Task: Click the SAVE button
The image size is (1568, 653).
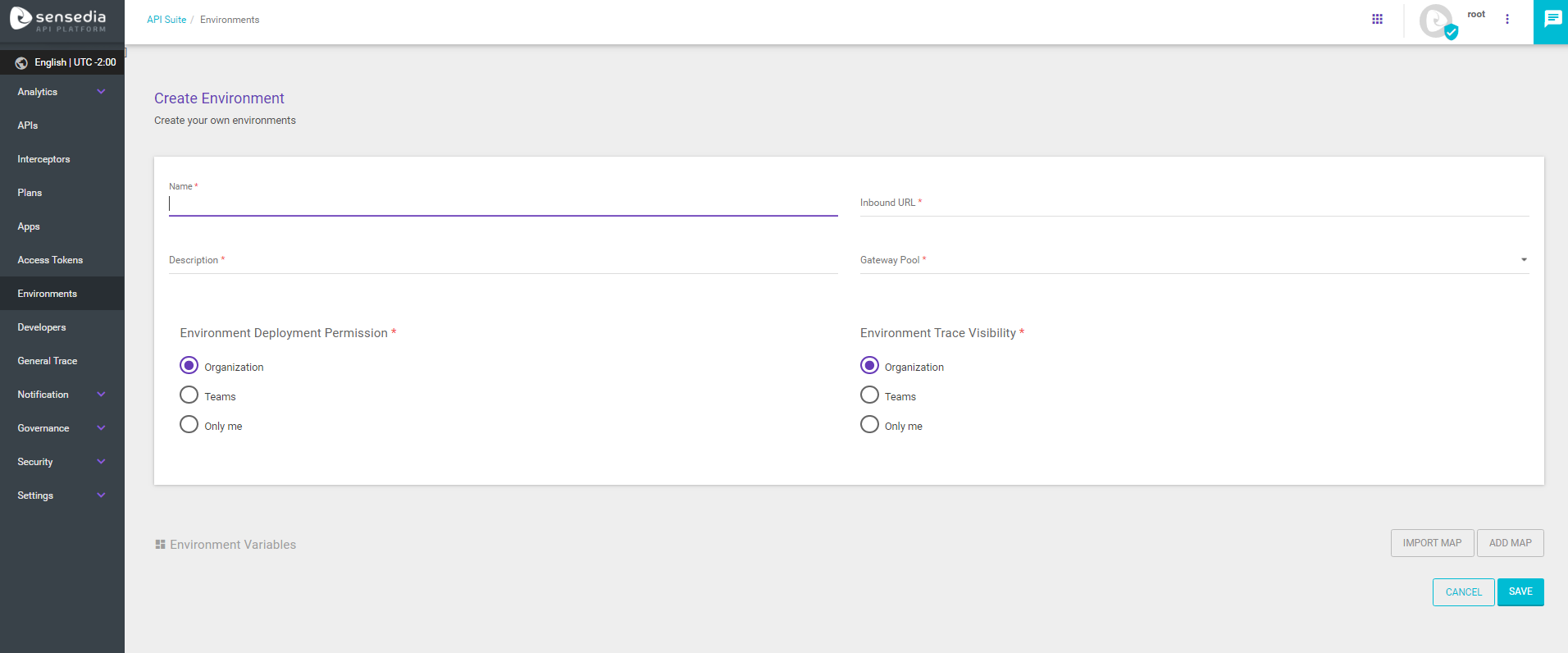Action: pos(1520,591)
